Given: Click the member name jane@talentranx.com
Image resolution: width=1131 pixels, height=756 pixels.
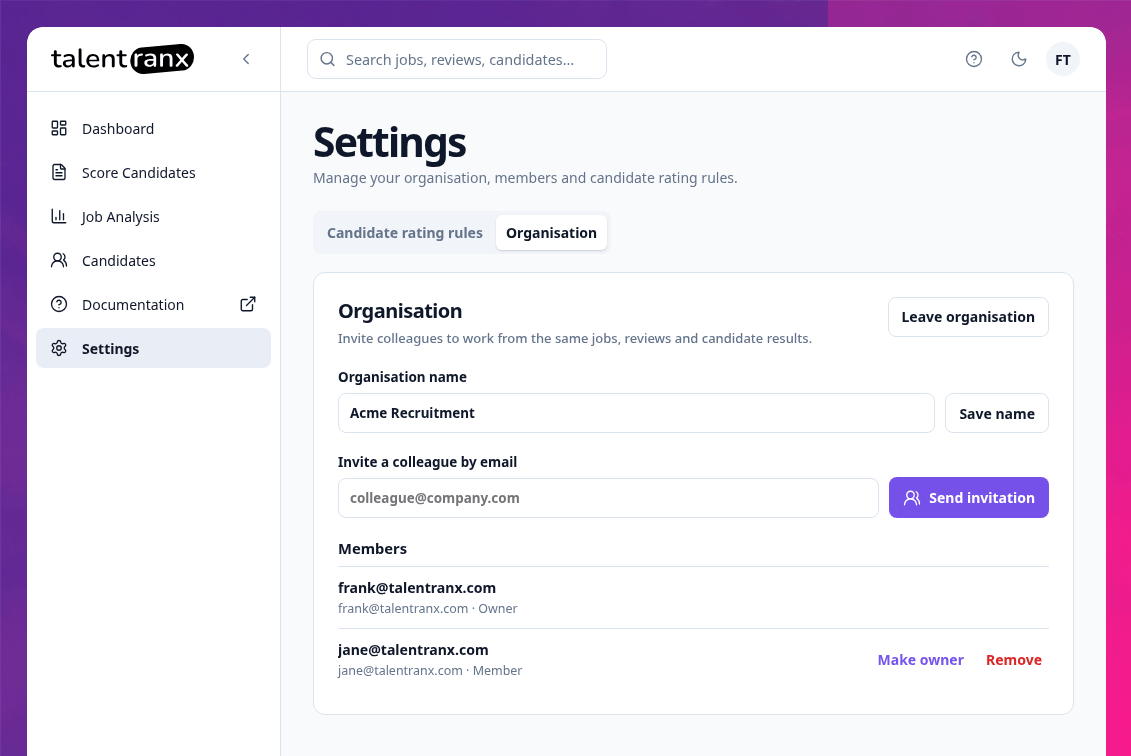Looking at the screenshot, I should [x=413, y=650].
